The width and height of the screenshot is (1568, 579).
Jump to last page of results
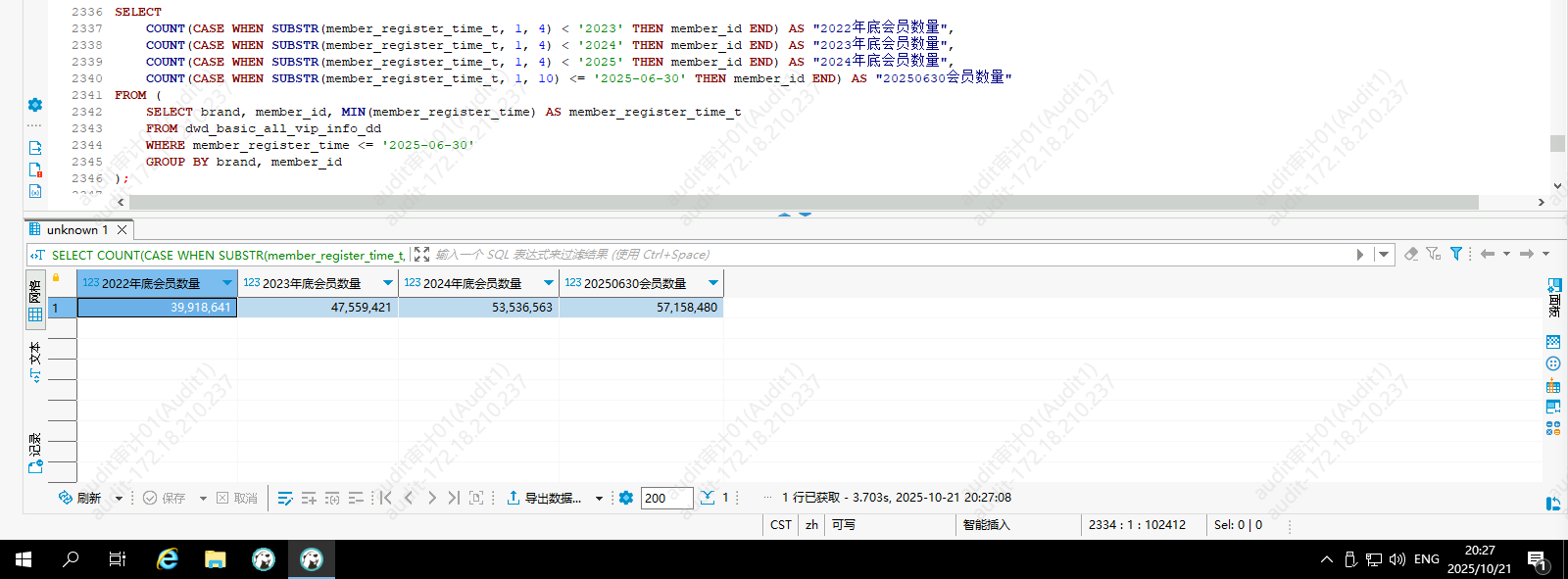(x=453, y=498)
